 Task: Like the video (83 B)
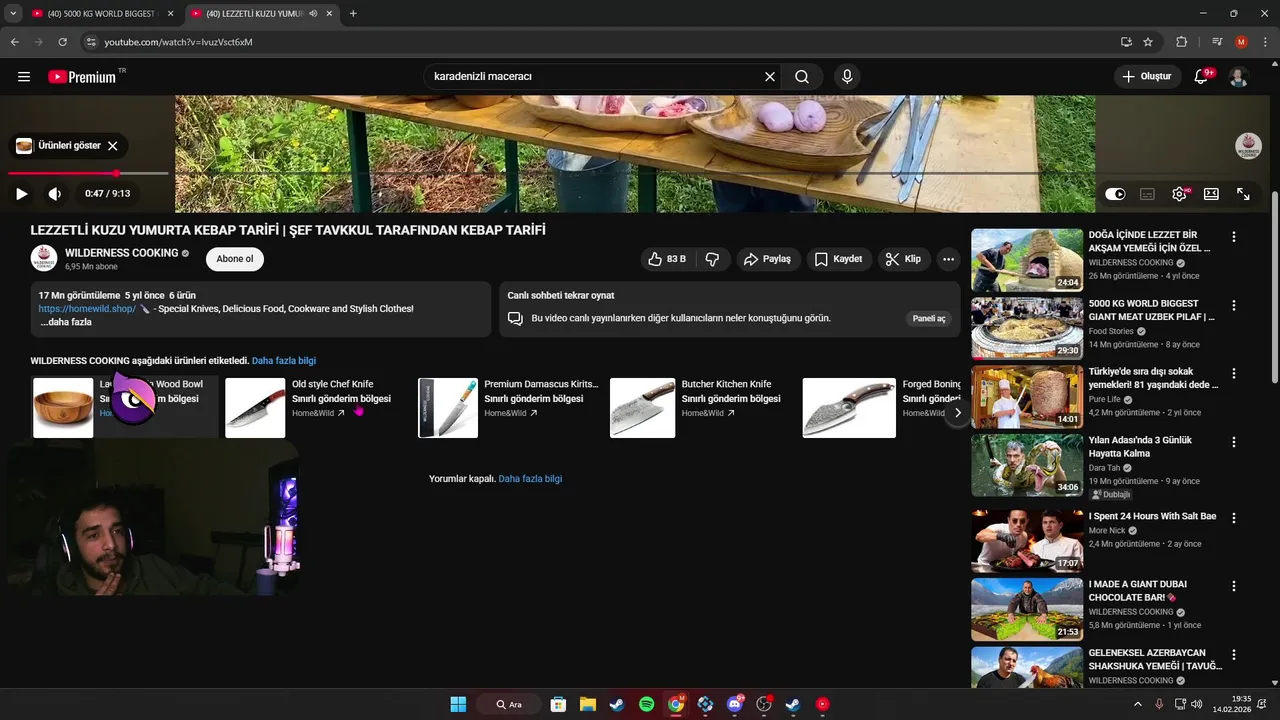coord(666,259)
